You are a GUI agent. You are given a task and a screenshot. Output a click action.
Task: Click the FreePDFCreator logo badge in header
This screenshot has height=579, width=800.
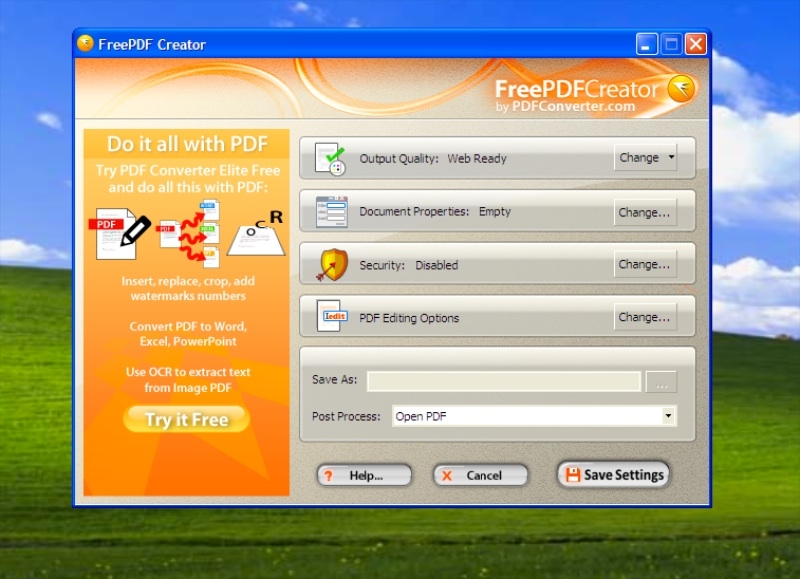(682, 89)
